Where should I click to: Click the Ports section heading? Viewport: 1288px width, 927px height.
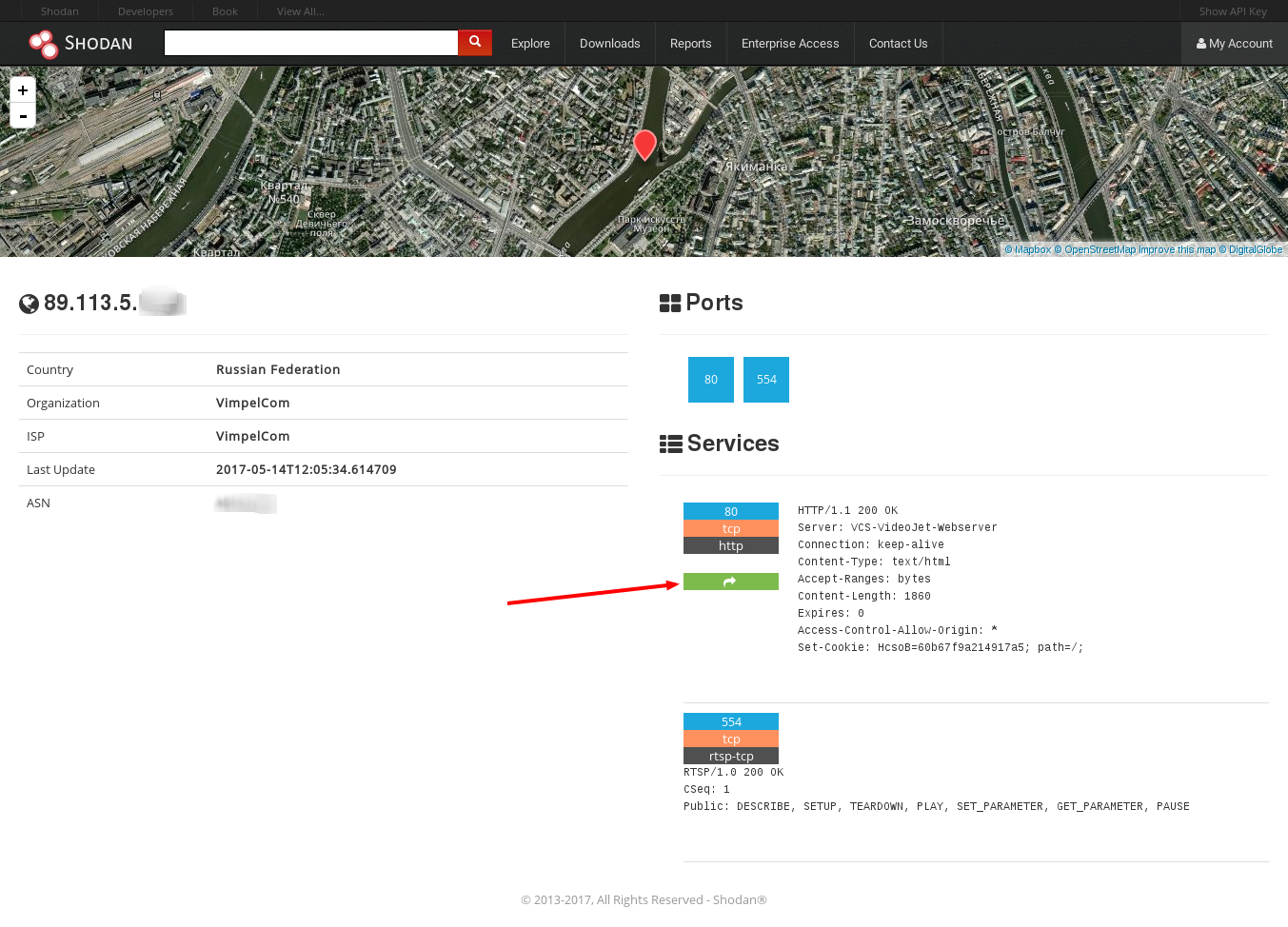714,303
